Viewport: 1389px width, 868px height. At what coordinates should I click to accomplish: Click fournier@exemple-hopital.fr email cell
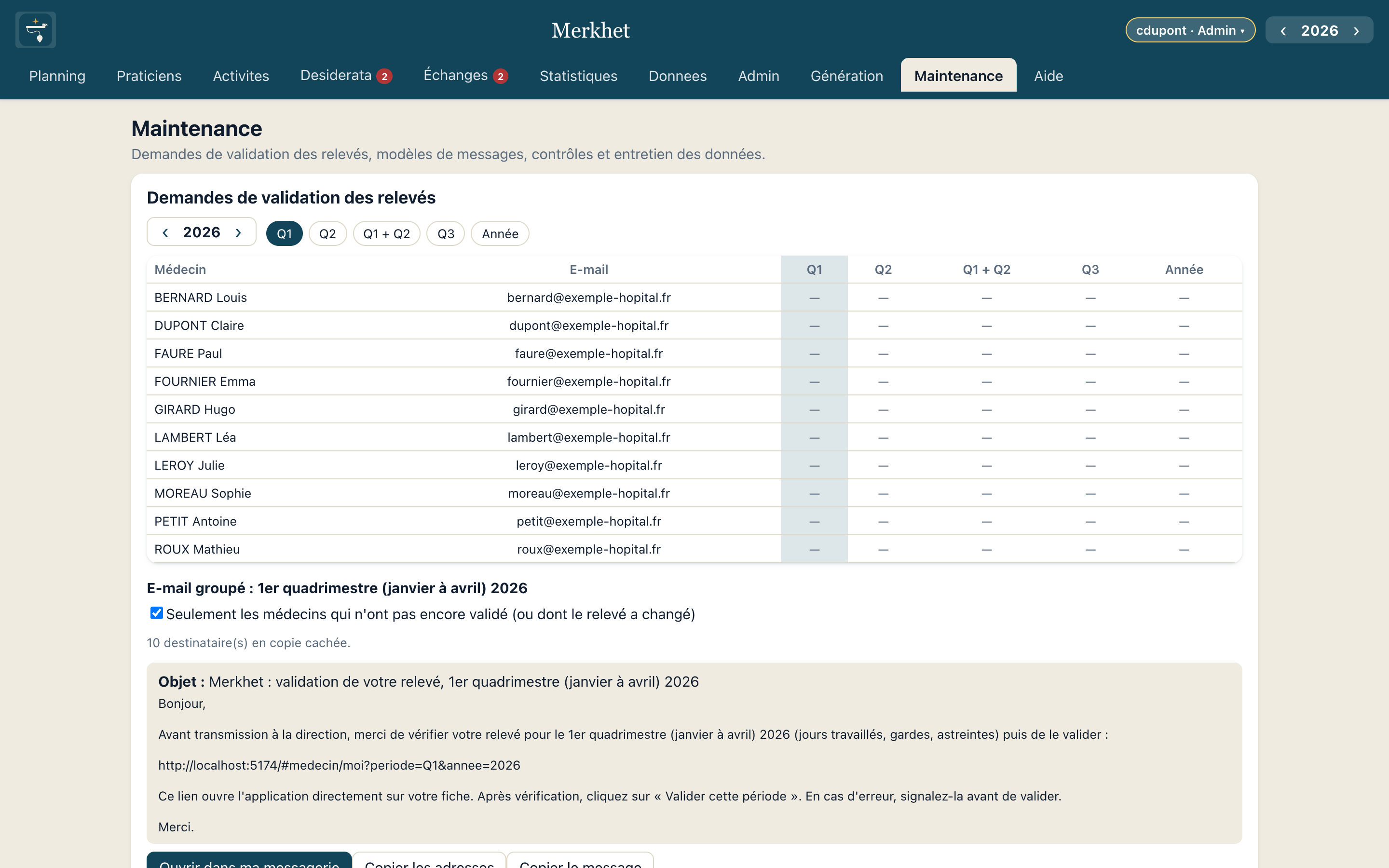(x=589, y=381)
